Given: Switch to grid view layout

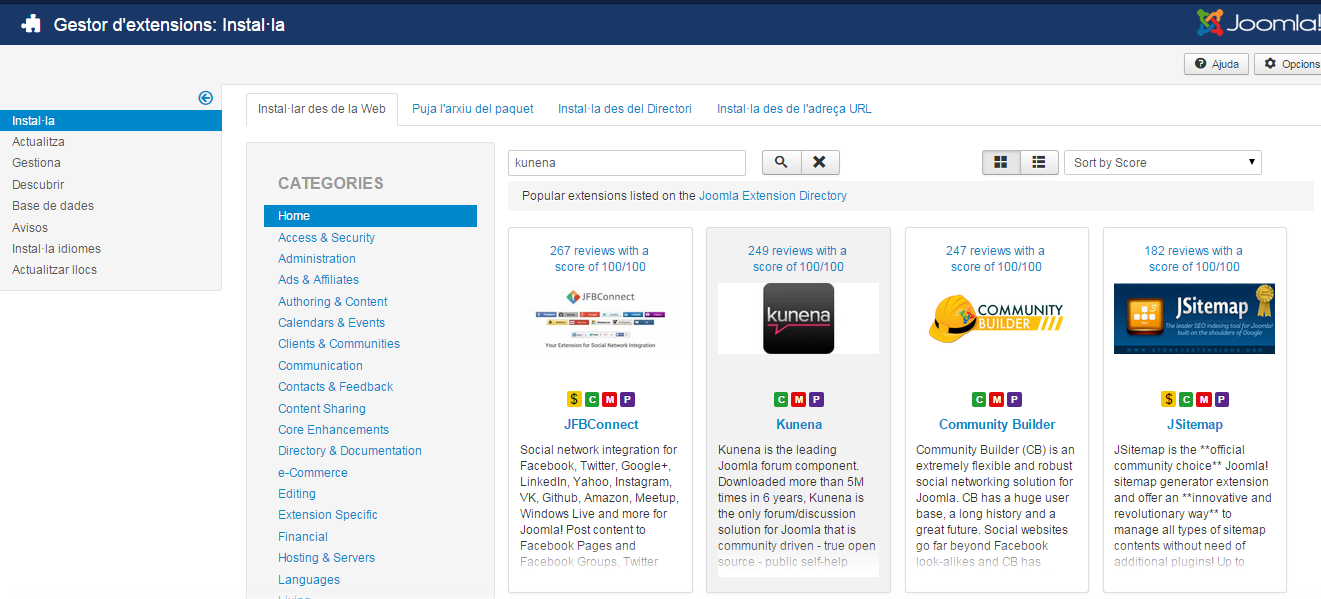Looking at the screenshot, I should click(1001, 162).
